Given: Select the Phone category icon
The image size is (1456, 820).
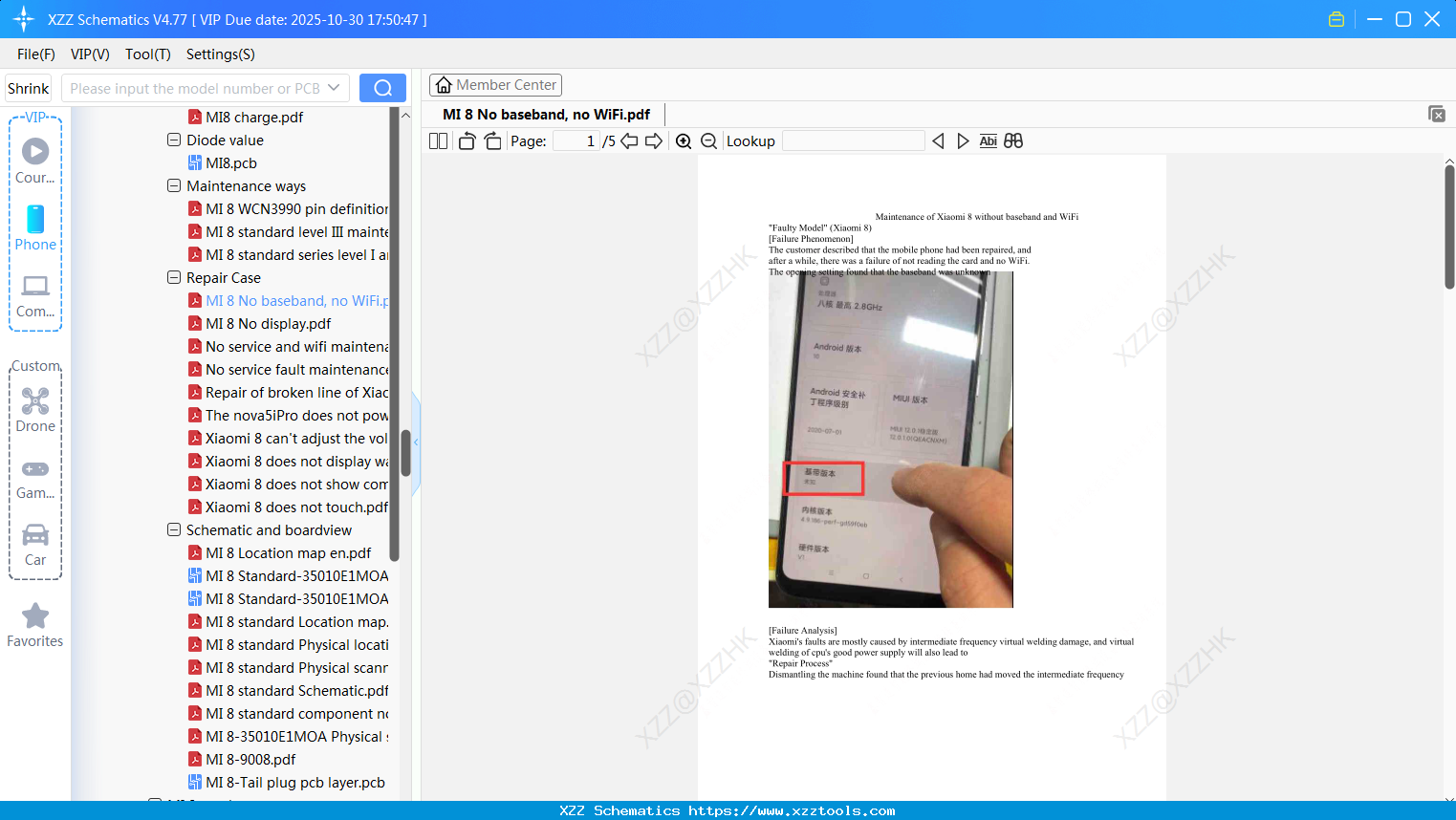Looking at the screenshot, I should pos(35,219).
